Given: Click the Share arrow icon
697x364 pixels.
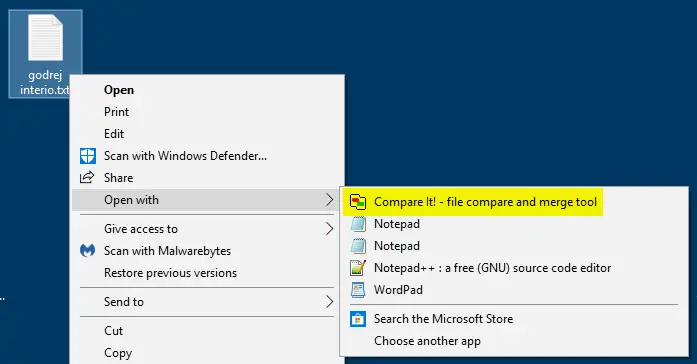Looking at the screenshot, I should [87, 177].
